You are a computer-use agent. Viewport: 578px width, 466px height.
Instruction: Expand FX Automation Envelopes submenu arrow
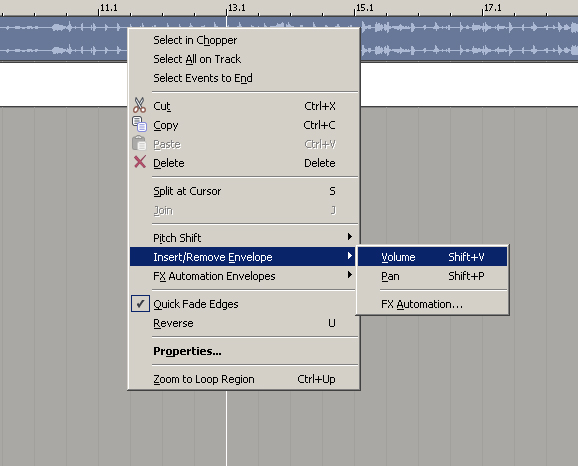click(349, 275)
